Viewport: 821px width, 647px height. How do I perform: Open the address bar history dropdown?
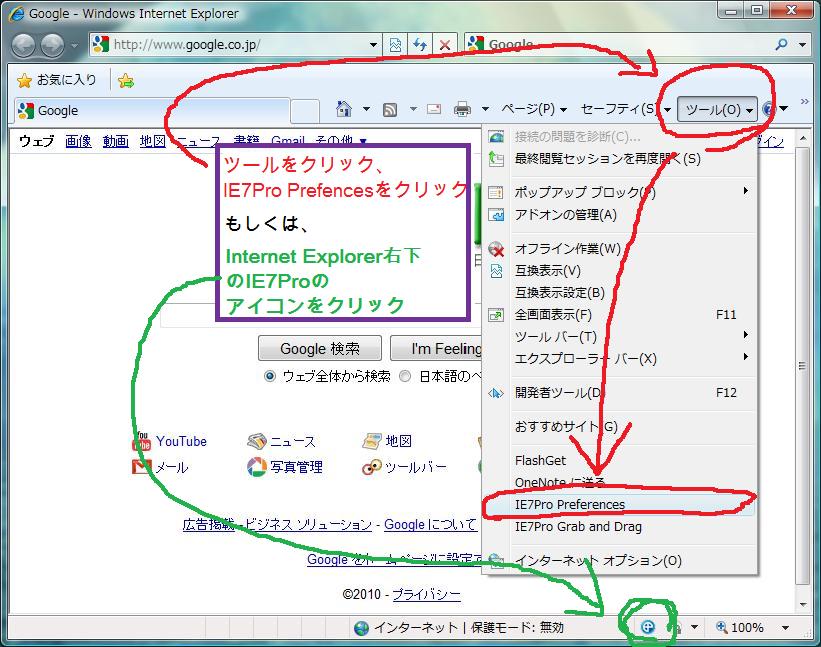pyautogui.click(x=373, y=45)
